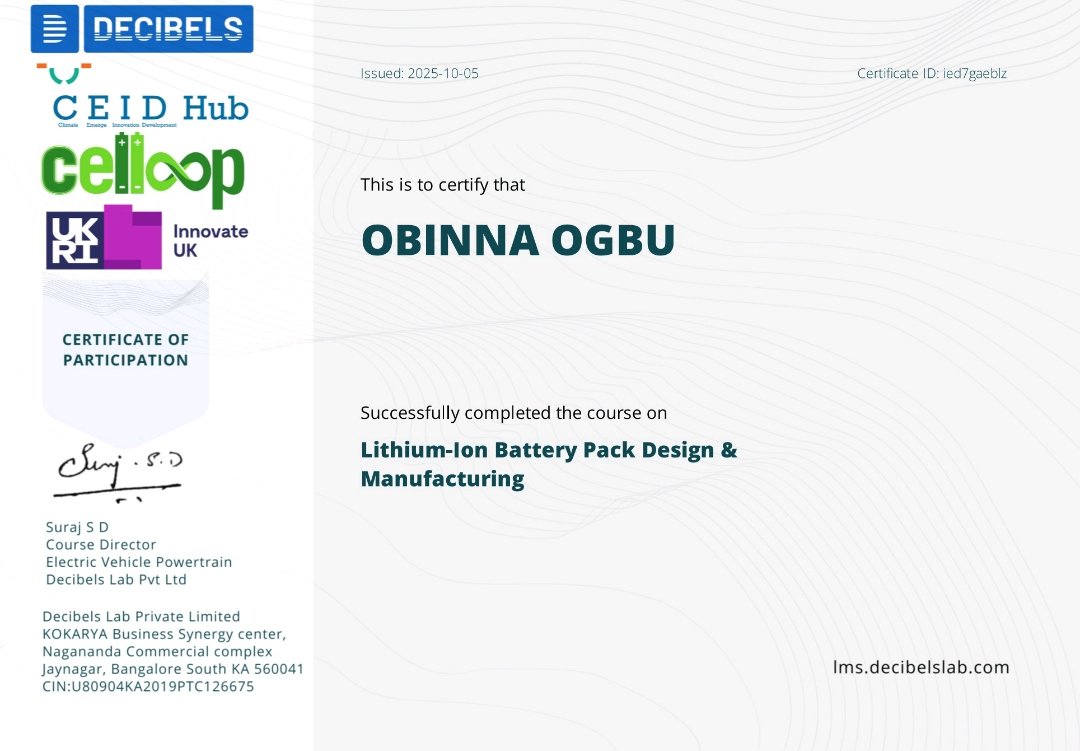Click the name OBINNA OGBU
1080x751 pixels.
tap(518, 240)
